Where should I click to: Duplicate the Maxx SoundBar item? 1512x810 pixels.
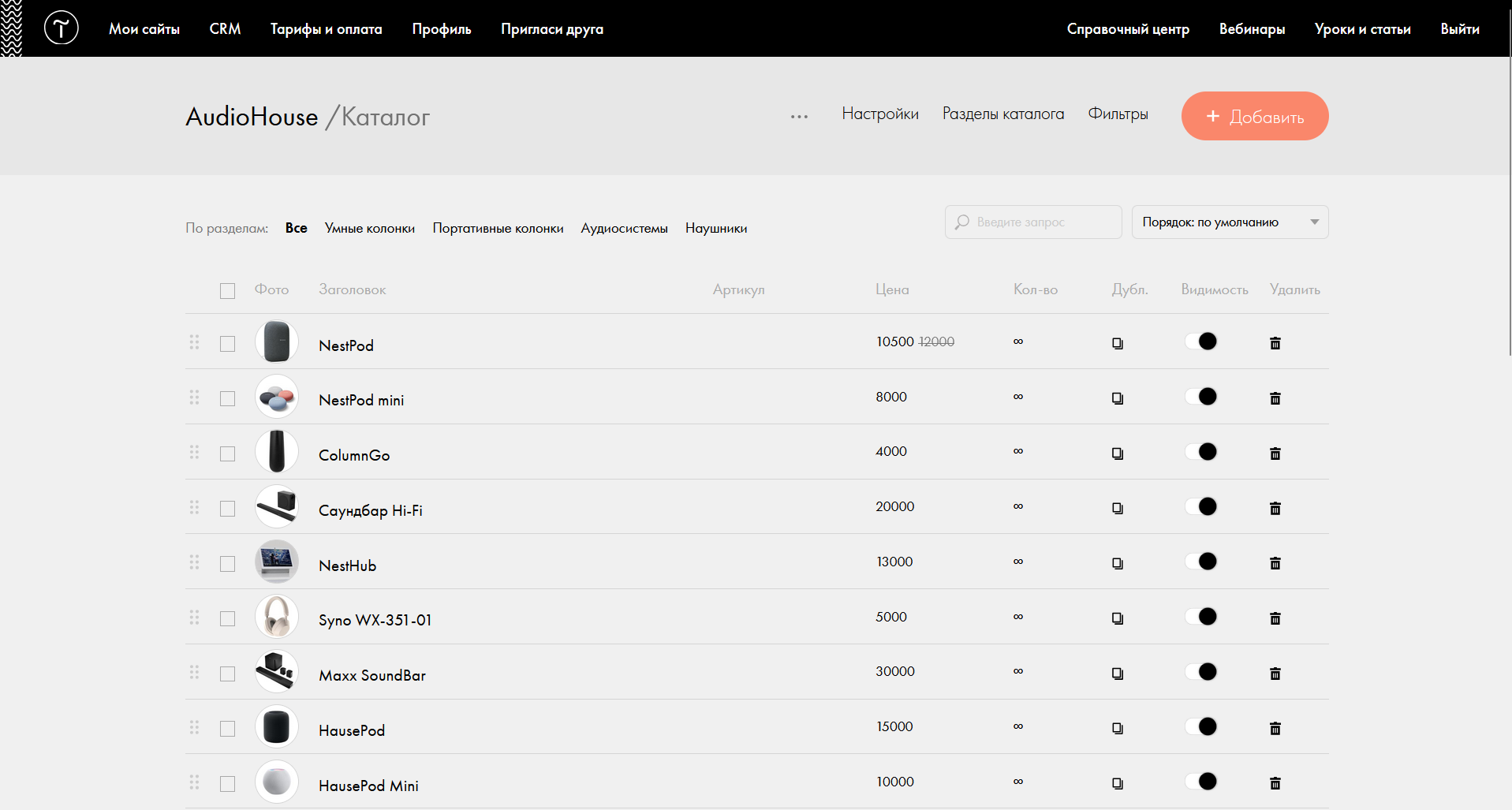[x=1118, y=674]
